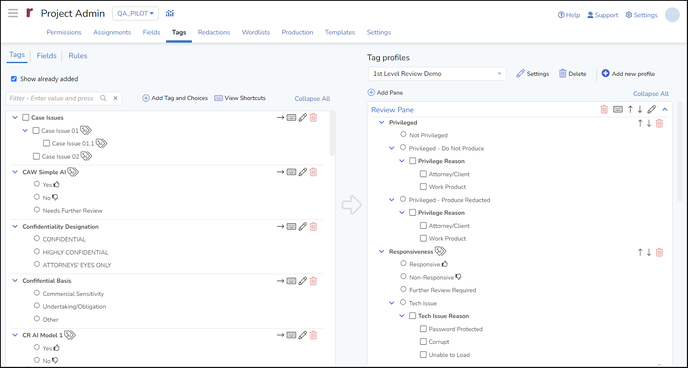Screen dimensions: 688x368
Task: Check the Case Issue 01 checkbox
Action: [x=36, y=131]
